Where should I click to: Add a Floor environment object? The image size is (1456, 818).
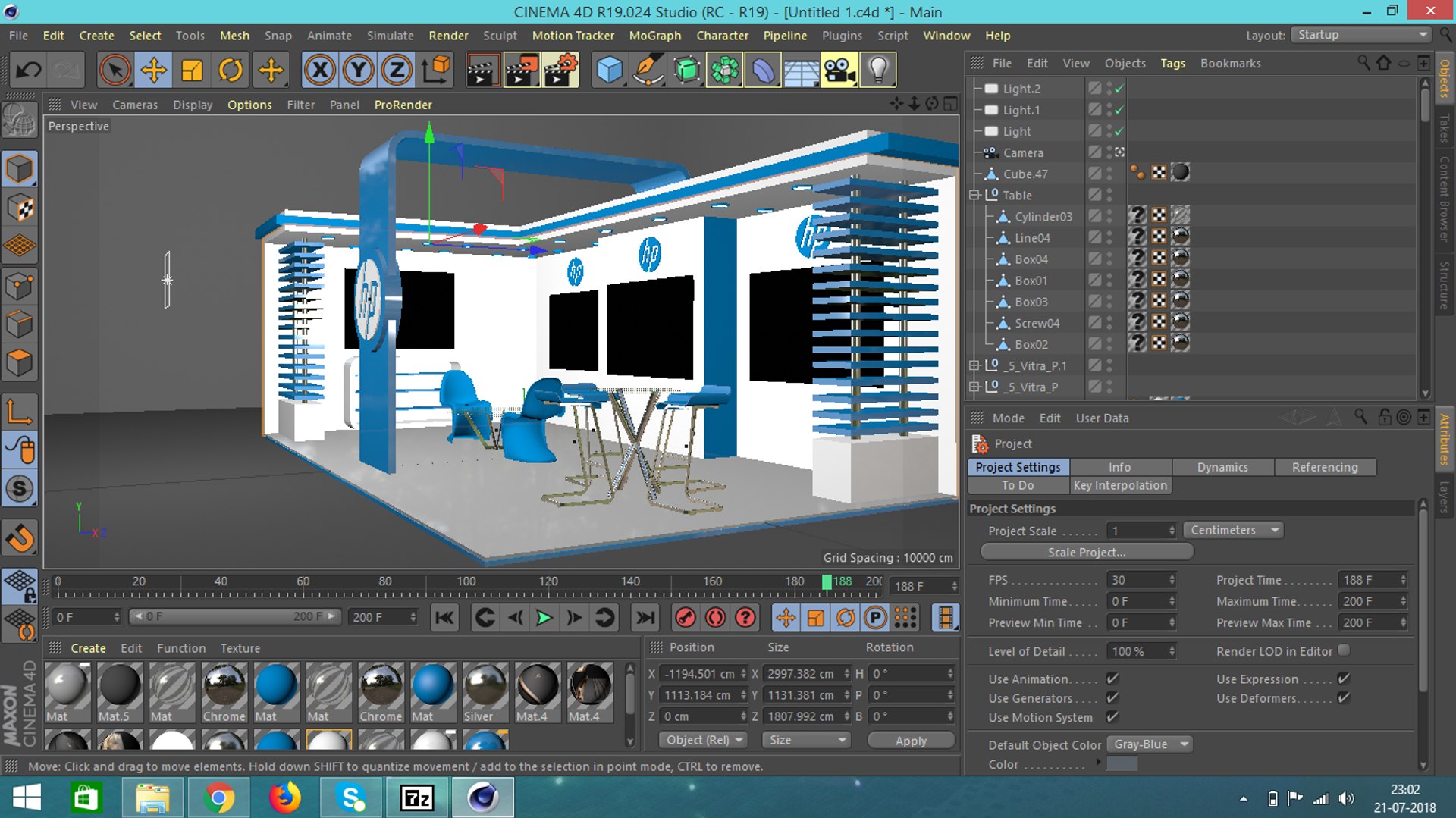[x=802, y=71]
